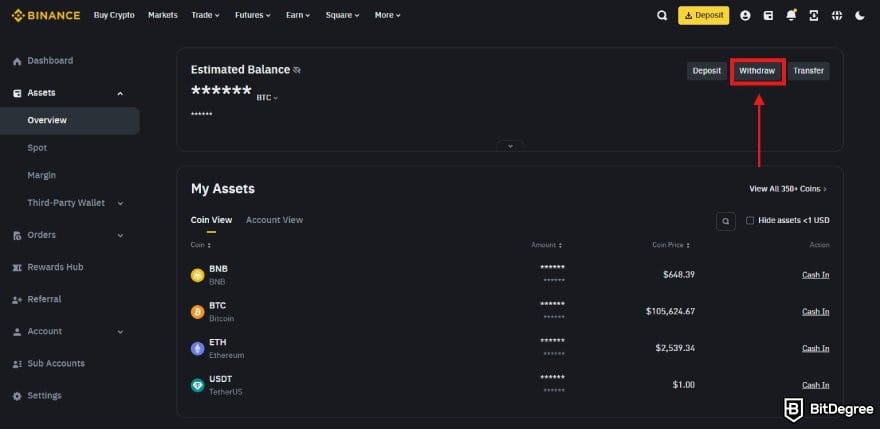
Task: Click Cash In for ETH
Action: (x=815, y=349)
